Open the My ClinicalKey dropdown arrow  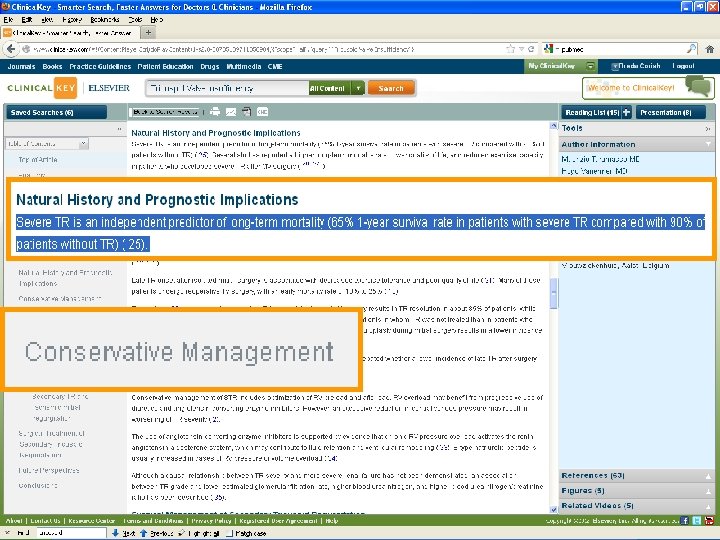[x=591, y=66]
